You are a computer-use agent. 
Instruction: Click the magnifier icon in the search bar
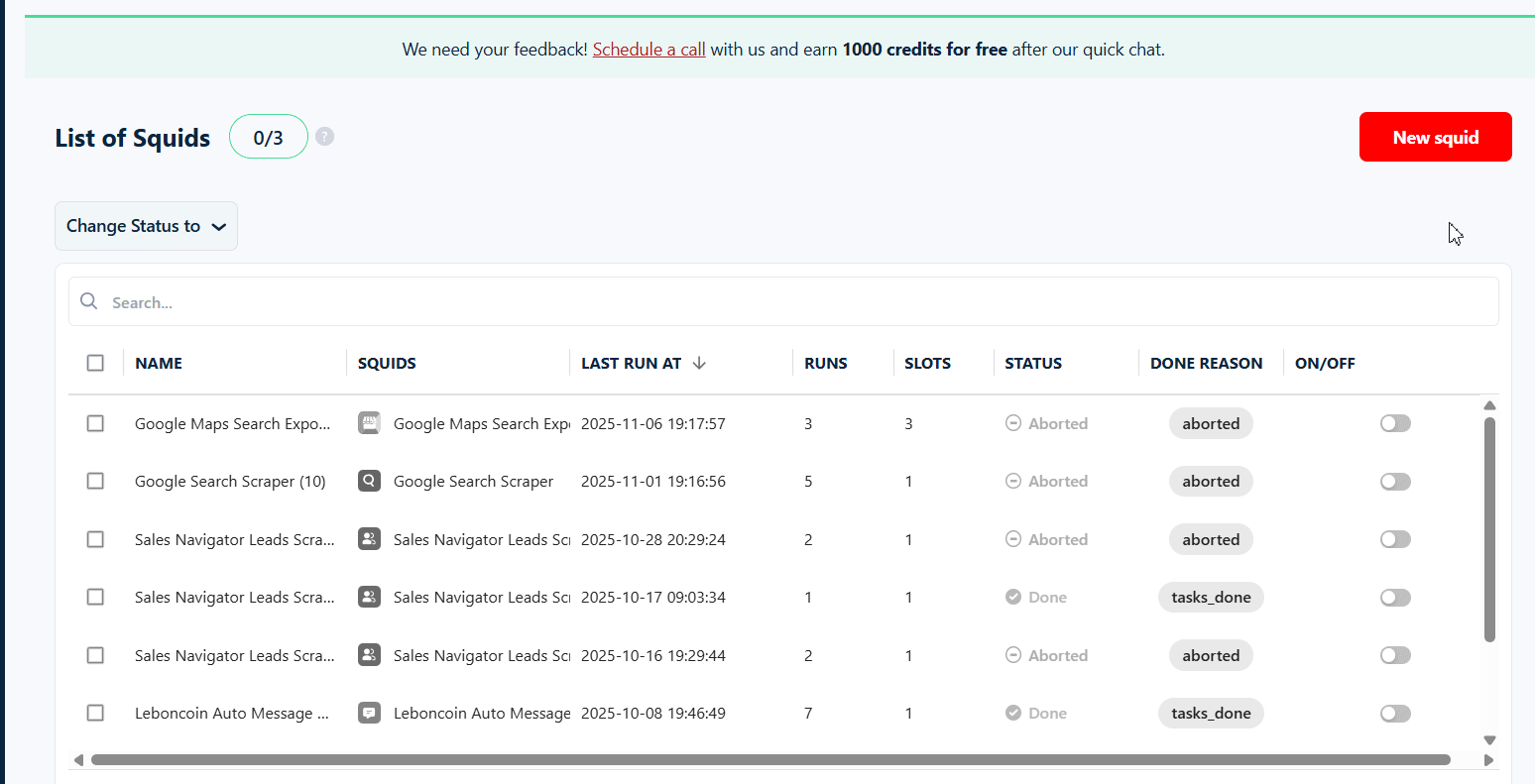coord(88,300)
